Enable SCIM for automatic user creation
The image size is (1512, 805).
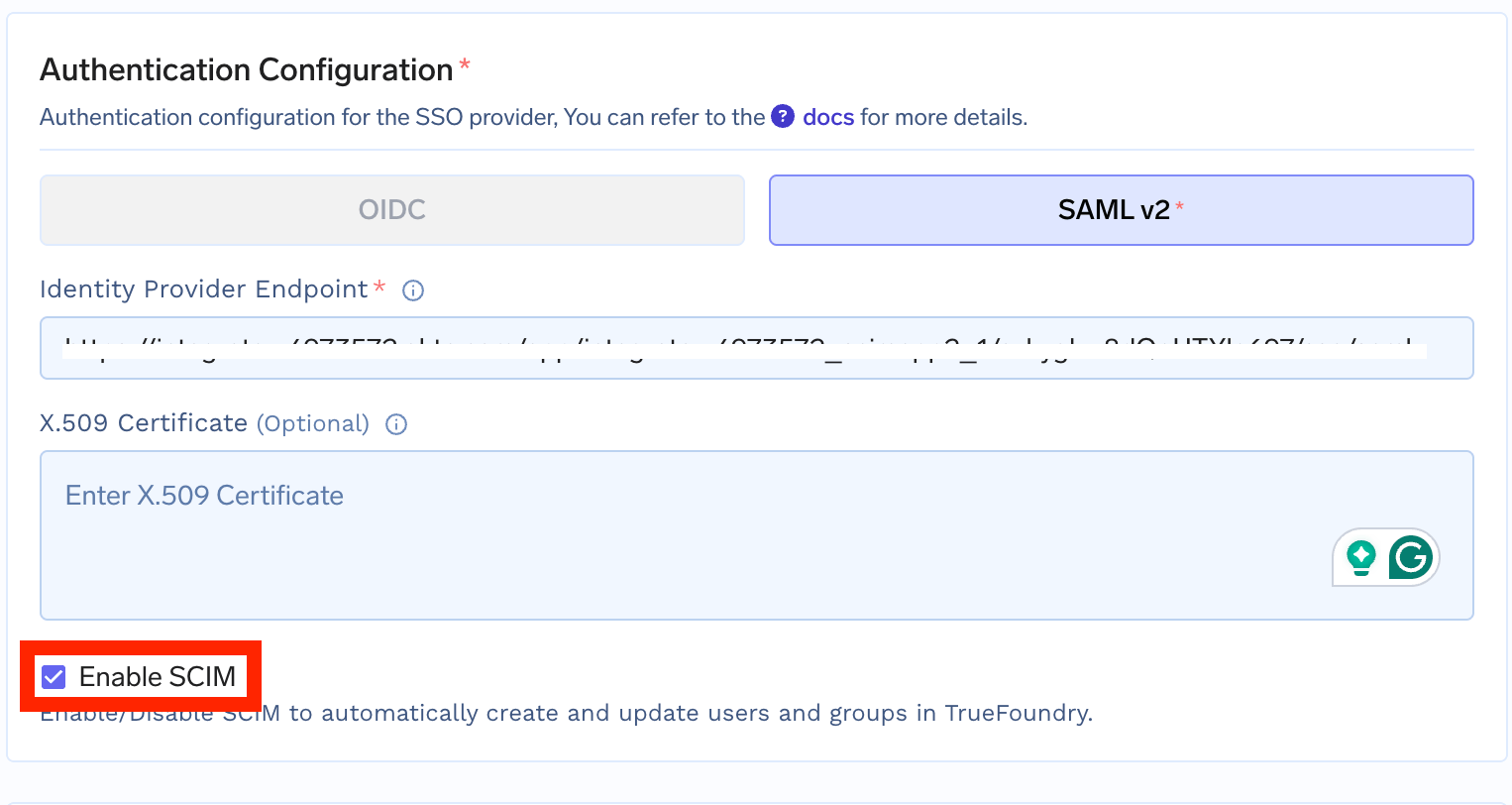[54, 676]
